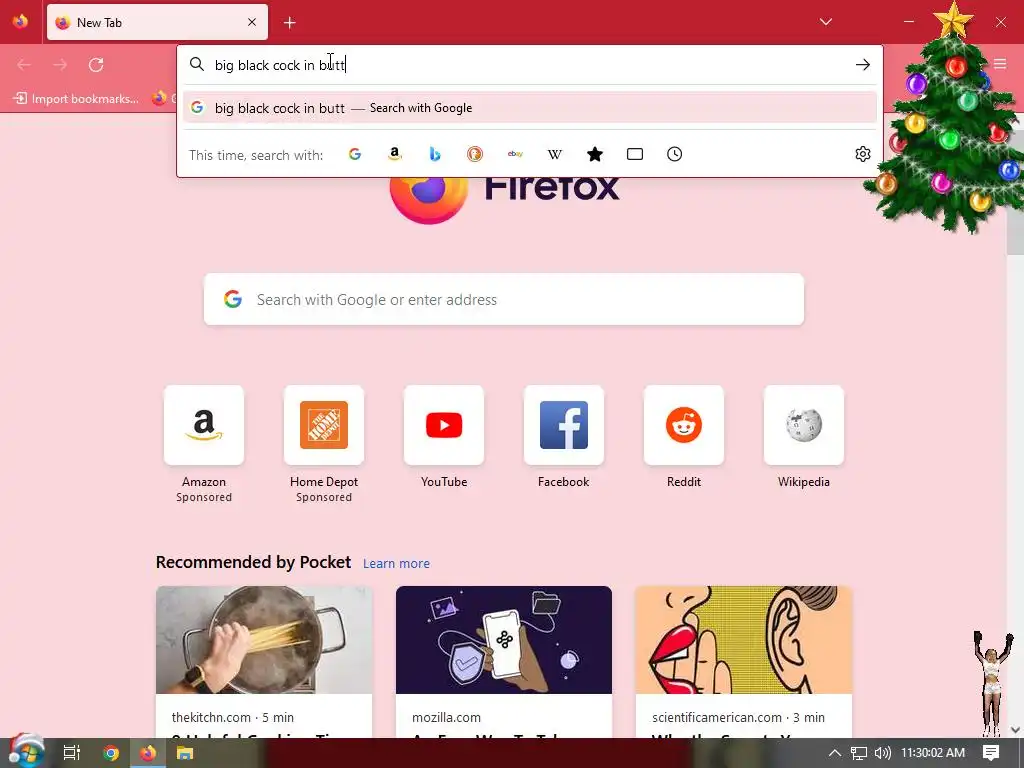The width and height of the screenshot is (1024, 768).
Task: Switch to Firefox on the taskbar
Action: point(148,753)
